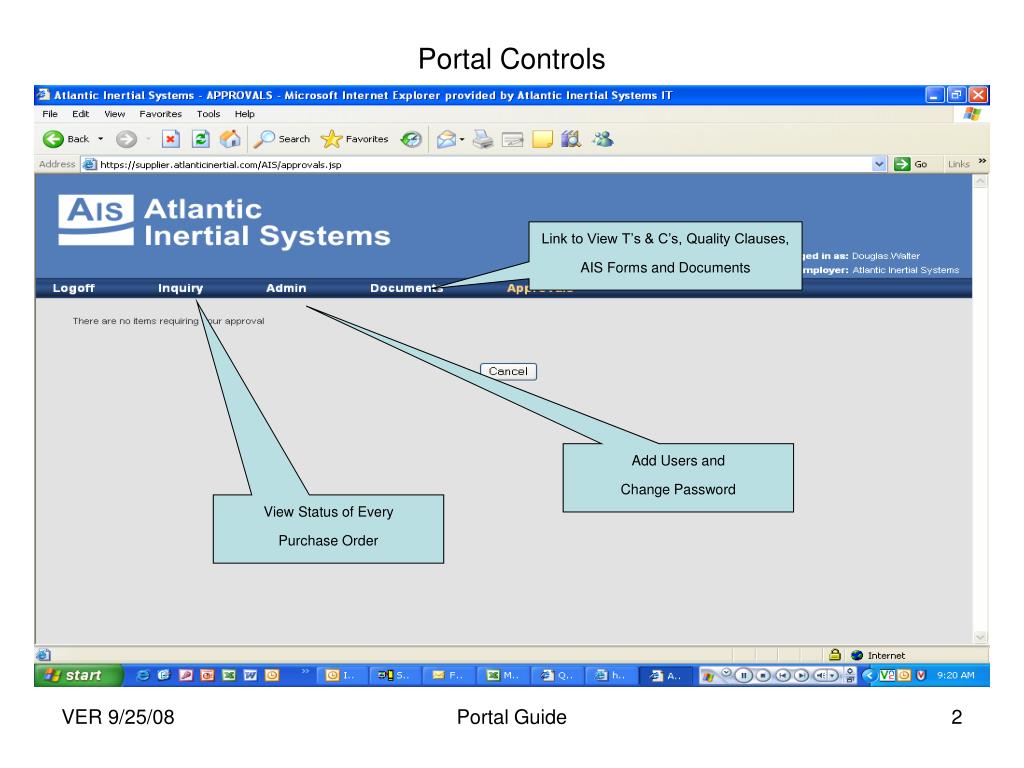Image resolution: width=1024 pixels, height=768 pixels.
Task: Expand quick launch overflow chevron
Action: point(304,671)
